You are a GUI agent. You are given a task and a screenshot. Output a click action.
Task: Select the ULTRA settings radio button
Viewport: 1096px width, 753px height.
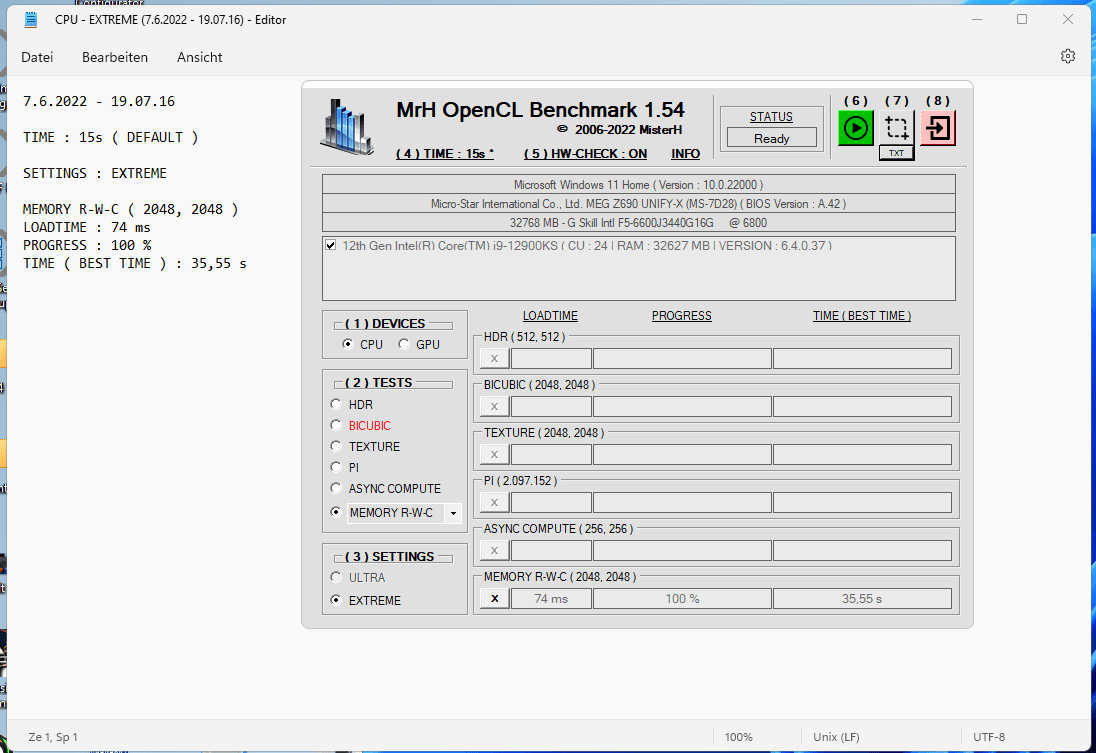click(336, 577)
